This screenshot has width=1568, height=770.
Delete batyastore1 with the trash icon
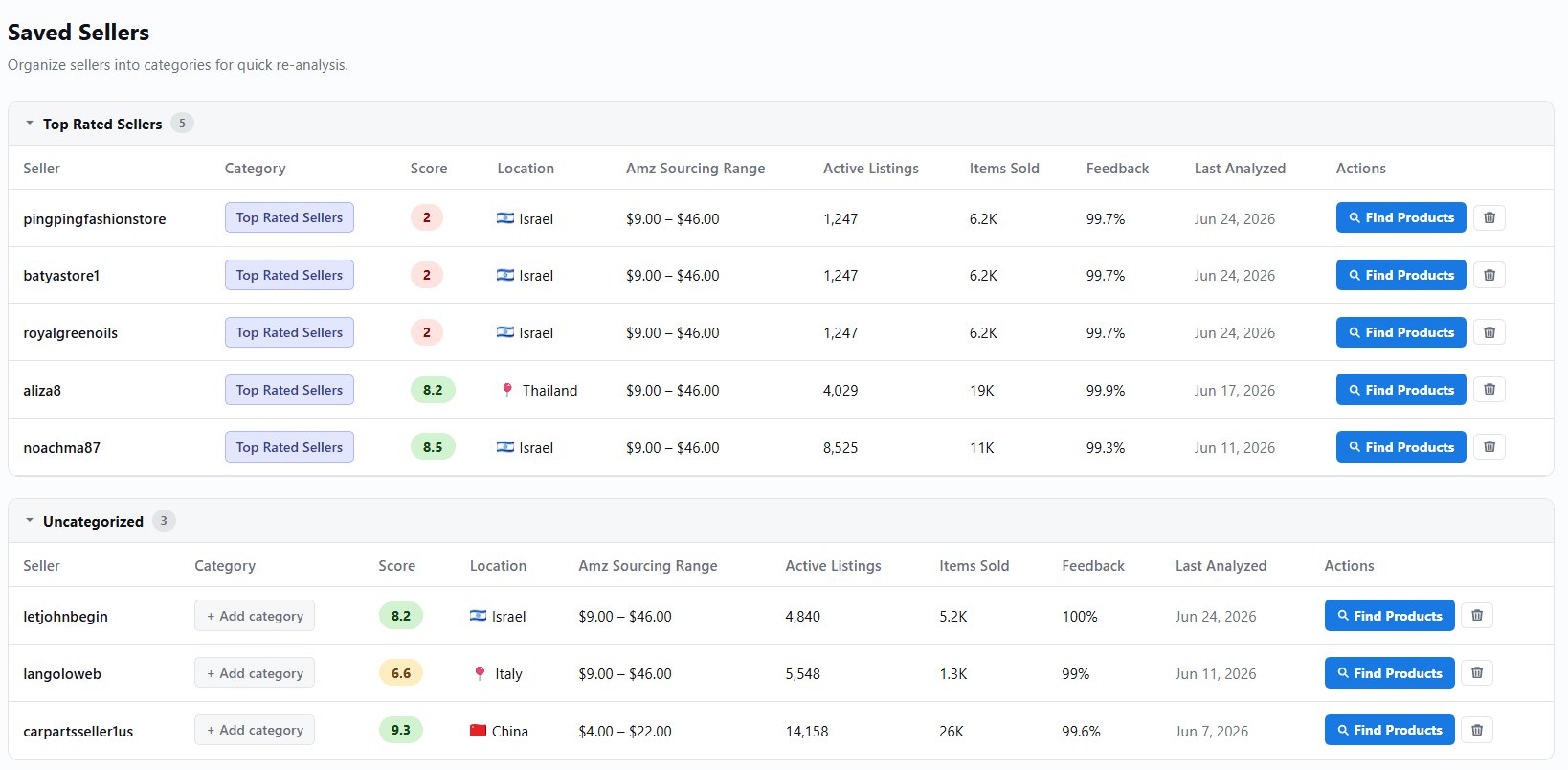coord(1489,275)
